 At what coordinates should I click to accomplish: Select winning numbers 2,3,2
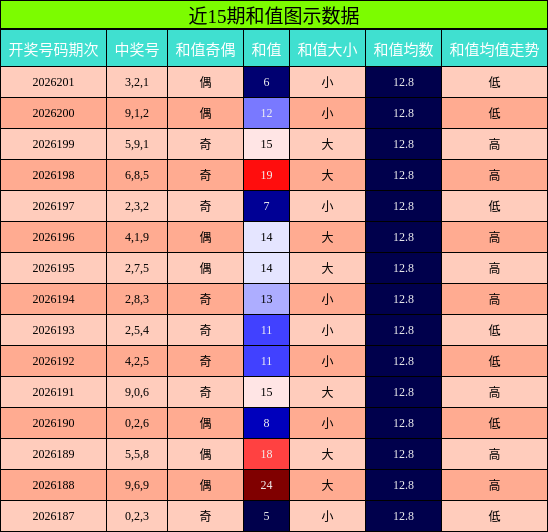(137, 206)
